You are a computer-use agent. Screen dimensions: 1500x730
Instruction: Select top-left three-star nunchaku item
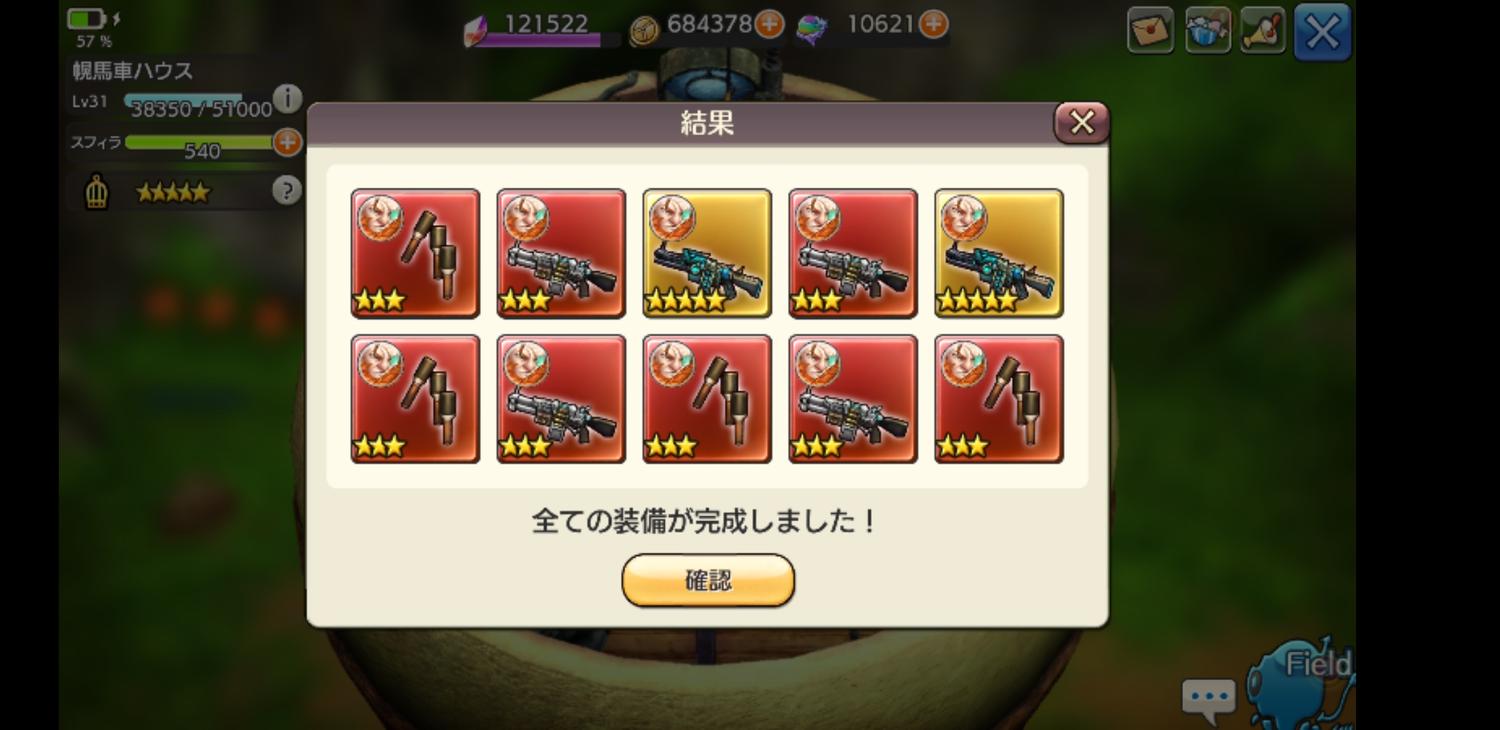415,253
